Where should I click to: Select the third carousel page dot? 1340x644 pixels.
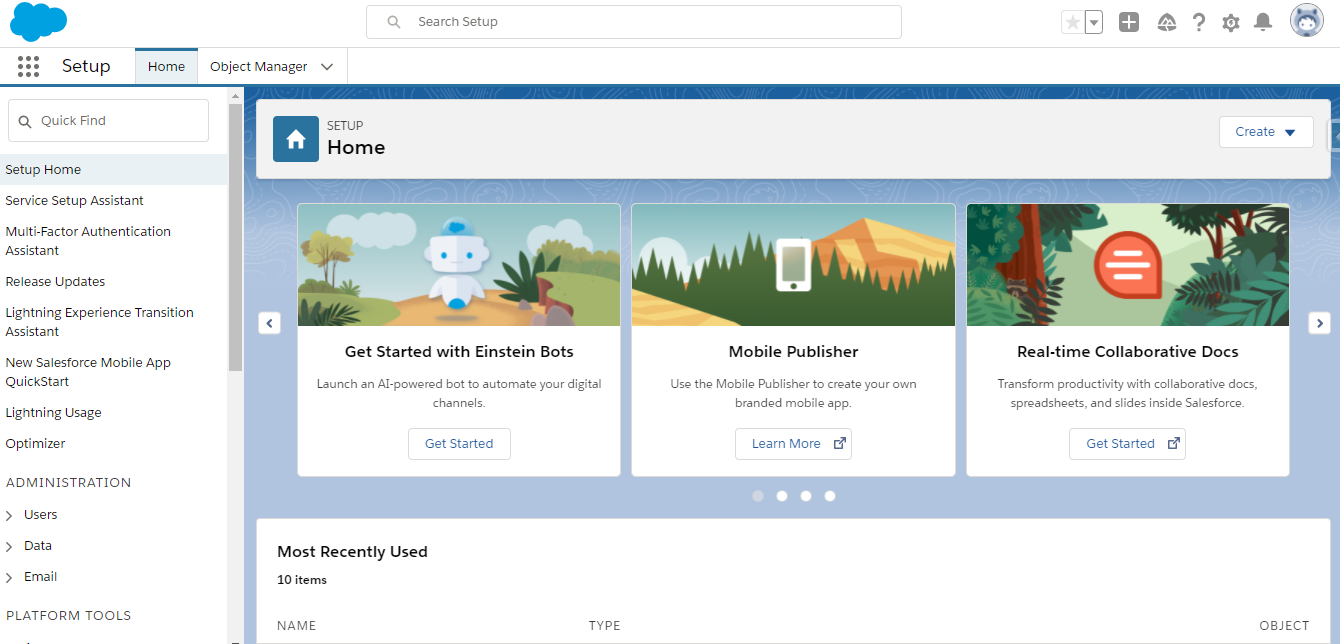point(806,496)
